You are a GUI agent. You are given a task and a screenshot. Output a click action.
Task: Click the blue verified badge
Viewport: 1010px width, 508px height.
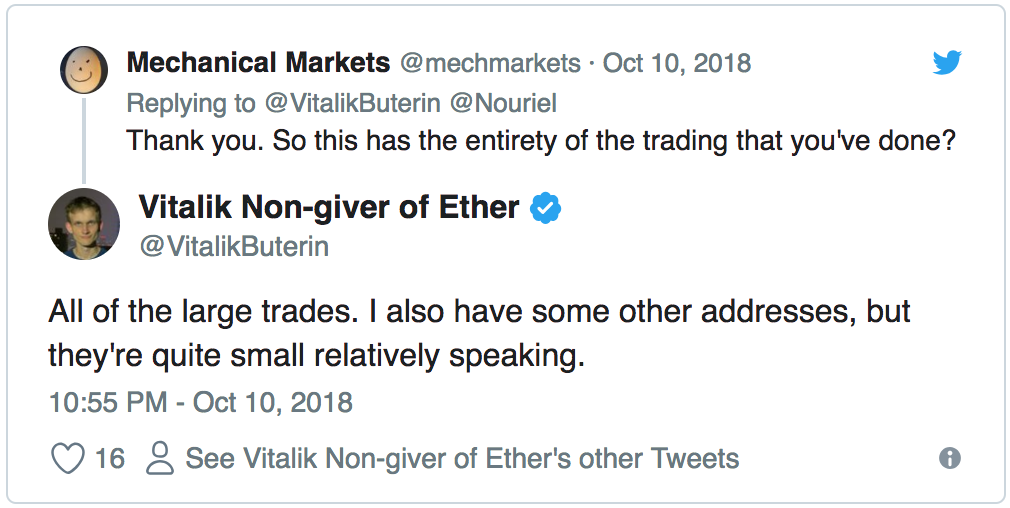(545, 208)
